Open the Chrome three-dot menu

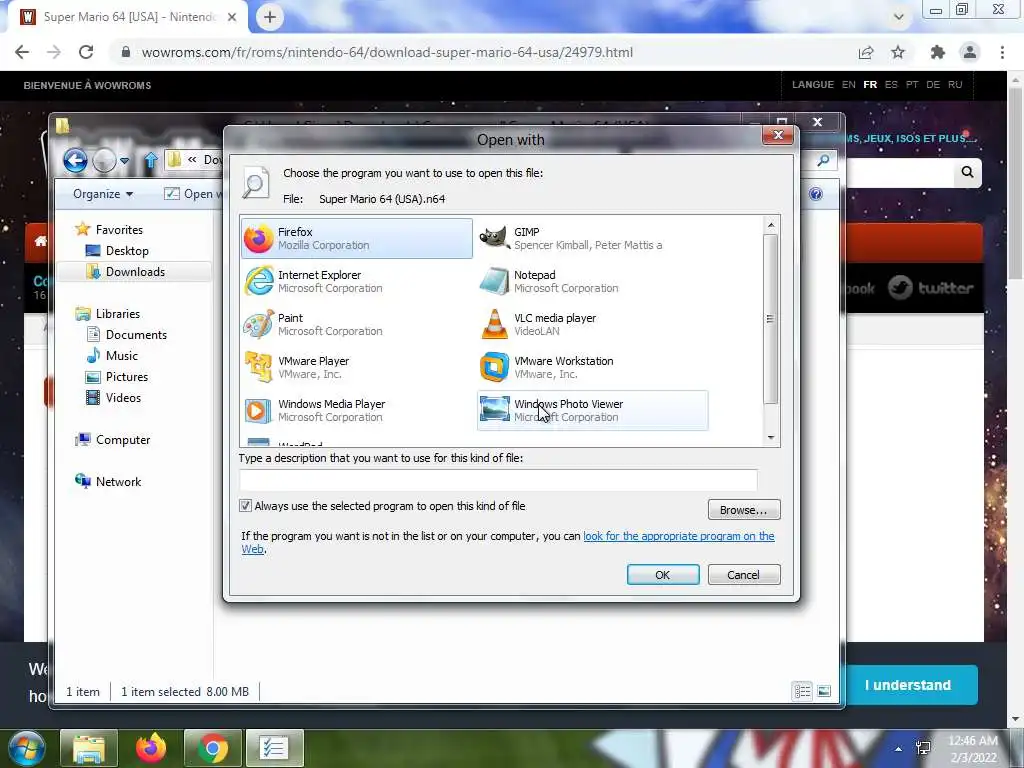coord(1002,52)
